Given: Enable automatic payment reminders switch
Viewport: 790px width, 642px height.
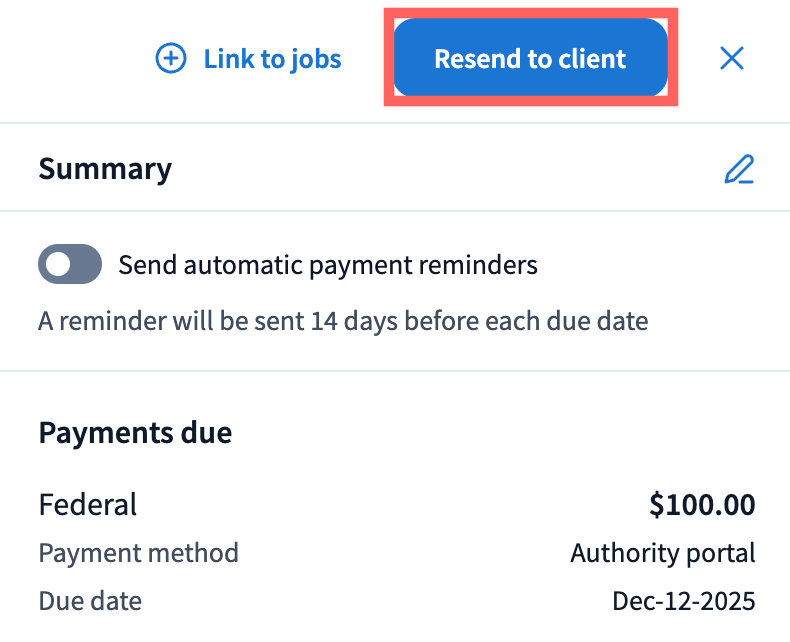Looking at the screenshot, I should [70, 265].
